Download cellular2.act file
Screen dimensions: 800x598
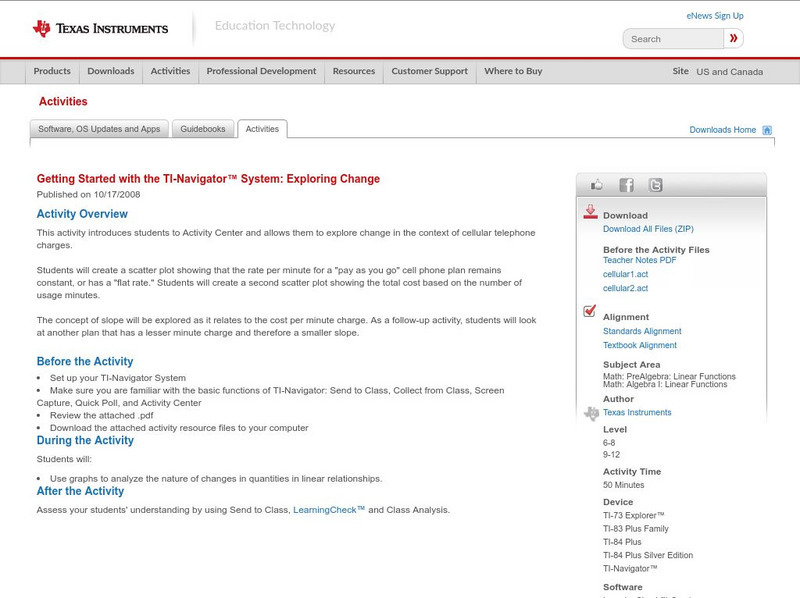click(x=626, y=288)
